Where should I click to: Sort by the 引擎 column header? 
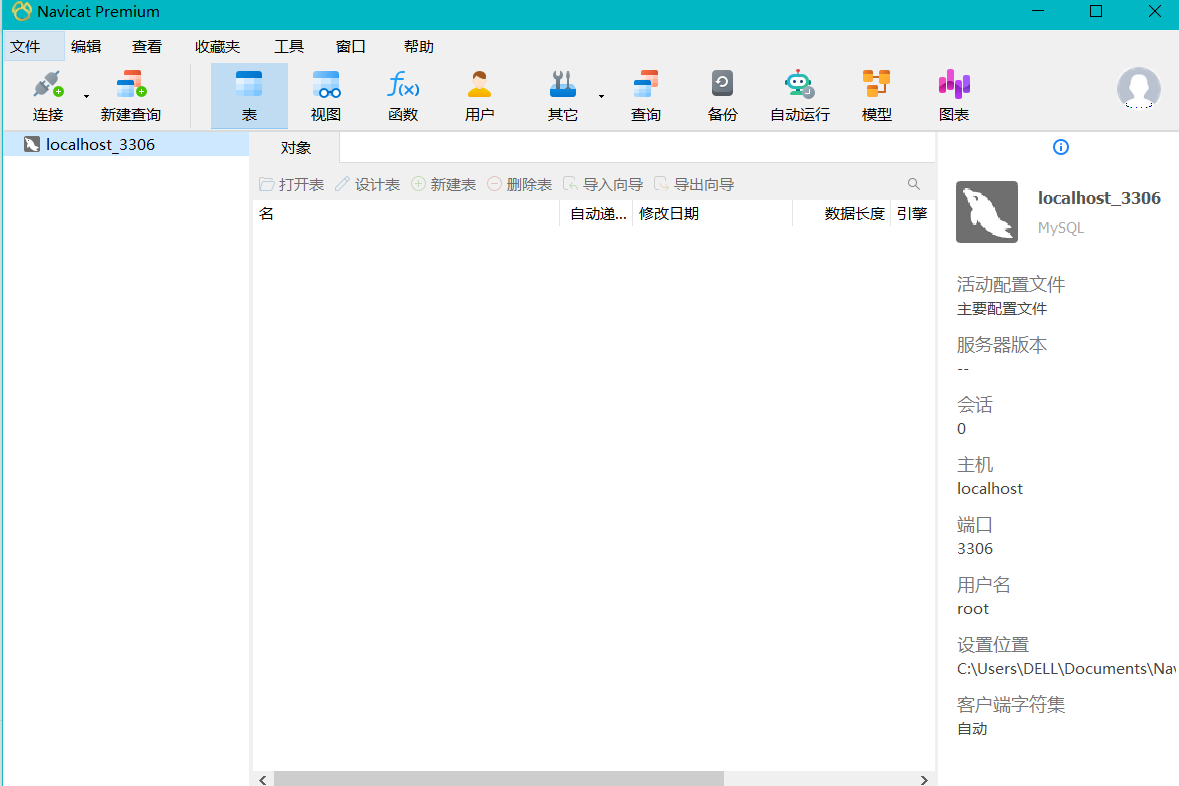(x=913, y=214)
